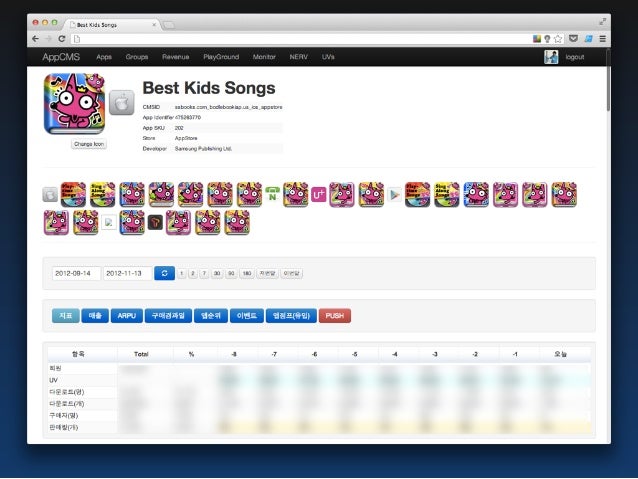This screenshot has height=479, width=638.
Task: Click the Google Play store icon
Action: pos(394,195)
